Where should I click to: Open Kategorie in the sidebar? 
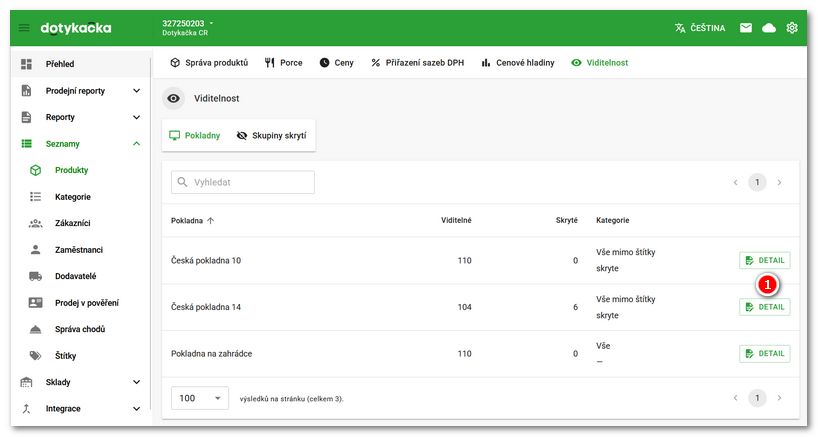point(80,197)
